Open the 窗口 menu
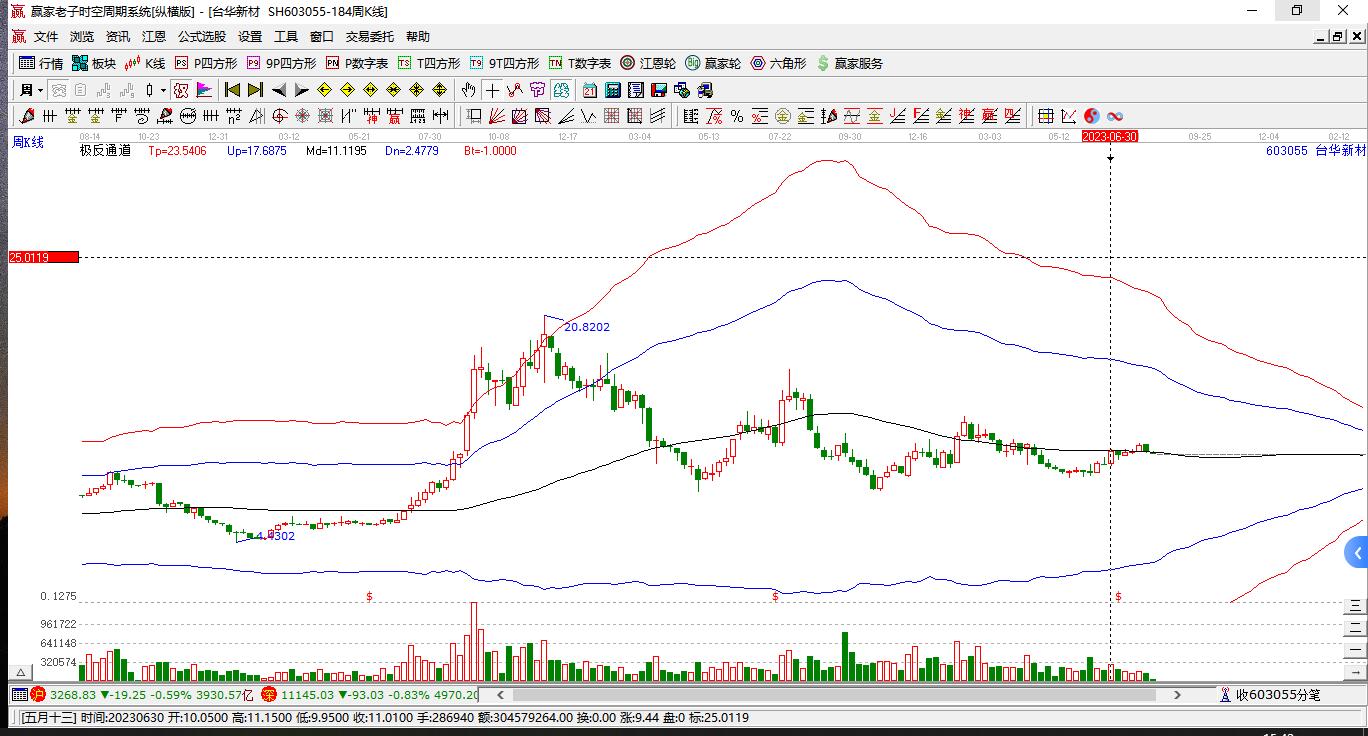Viewport: 1368px width, 736px height. click(322, 37)
